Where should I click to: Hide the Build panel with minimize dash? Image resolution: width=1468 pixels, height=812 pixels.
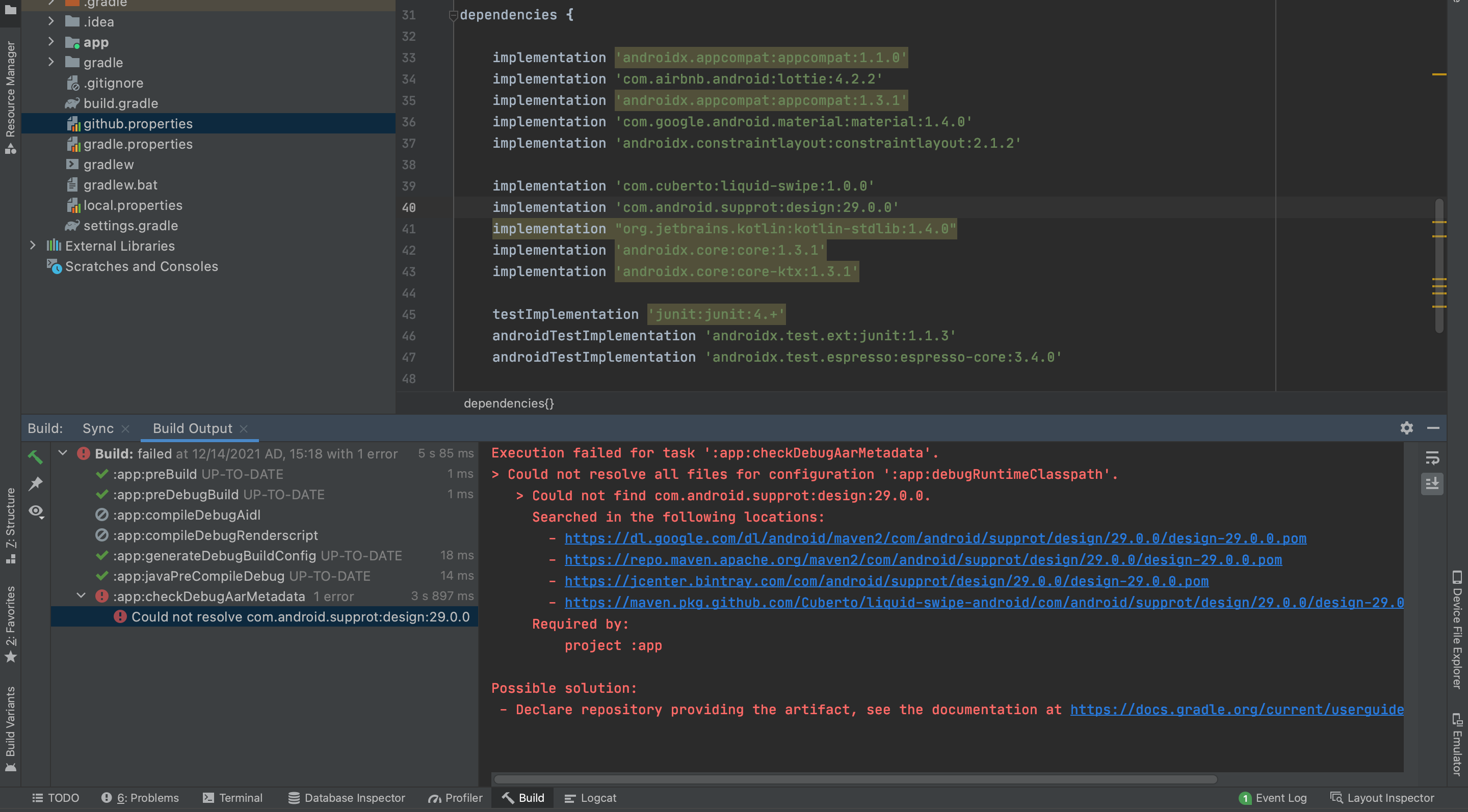click(x=1433, y=427)
